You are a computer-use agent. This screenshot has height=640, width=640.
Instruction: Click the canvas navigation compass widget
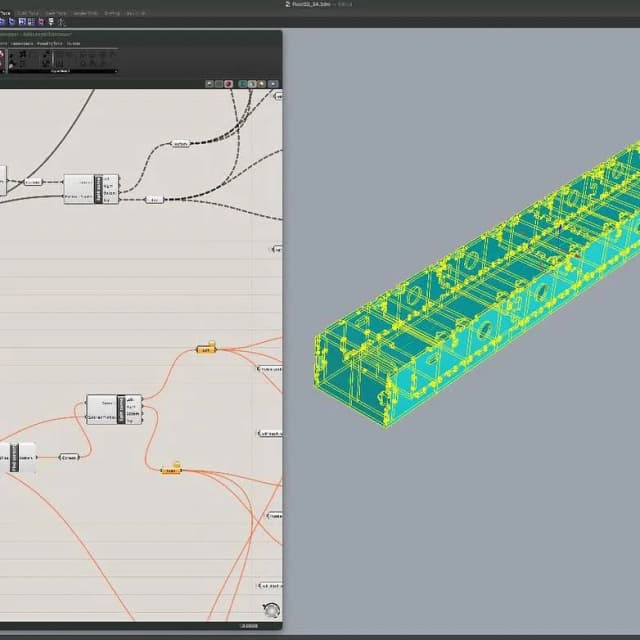tap(271, 610)
